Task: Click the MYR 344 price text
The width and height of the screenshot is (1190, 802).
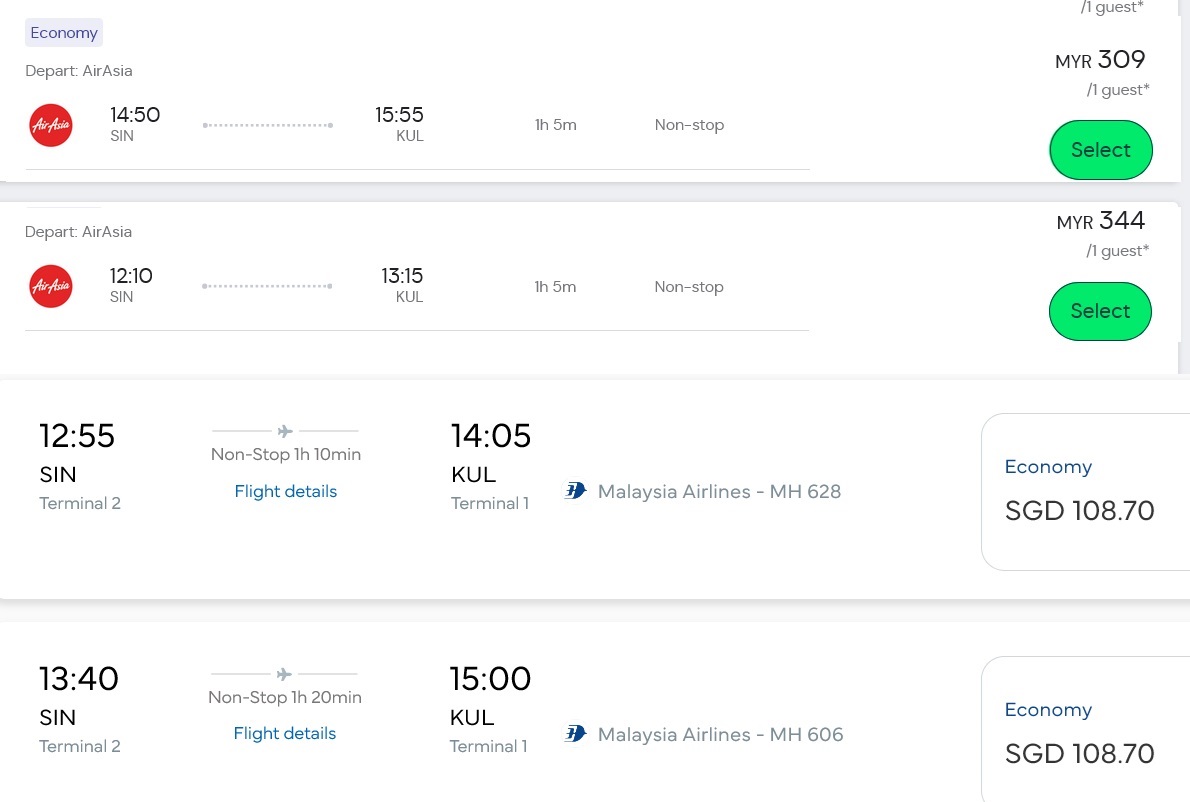Action: 1101,221
